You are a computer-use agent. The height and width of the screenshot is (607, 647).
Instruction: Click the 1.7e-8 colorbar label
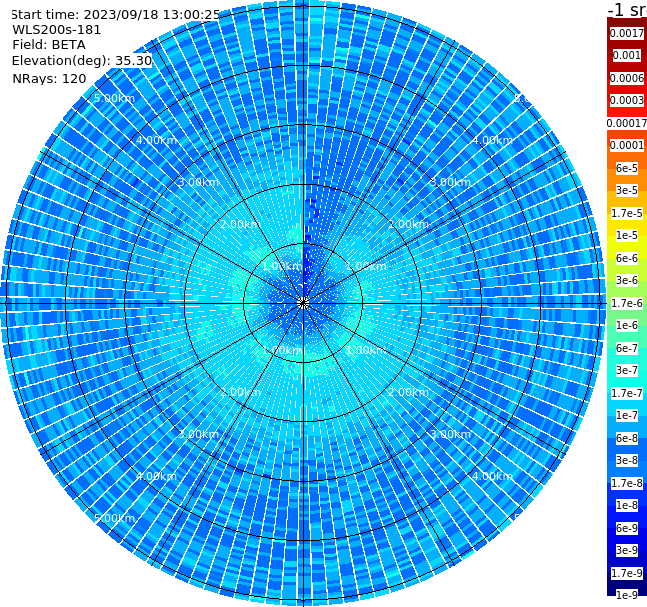tap(627, 483)
